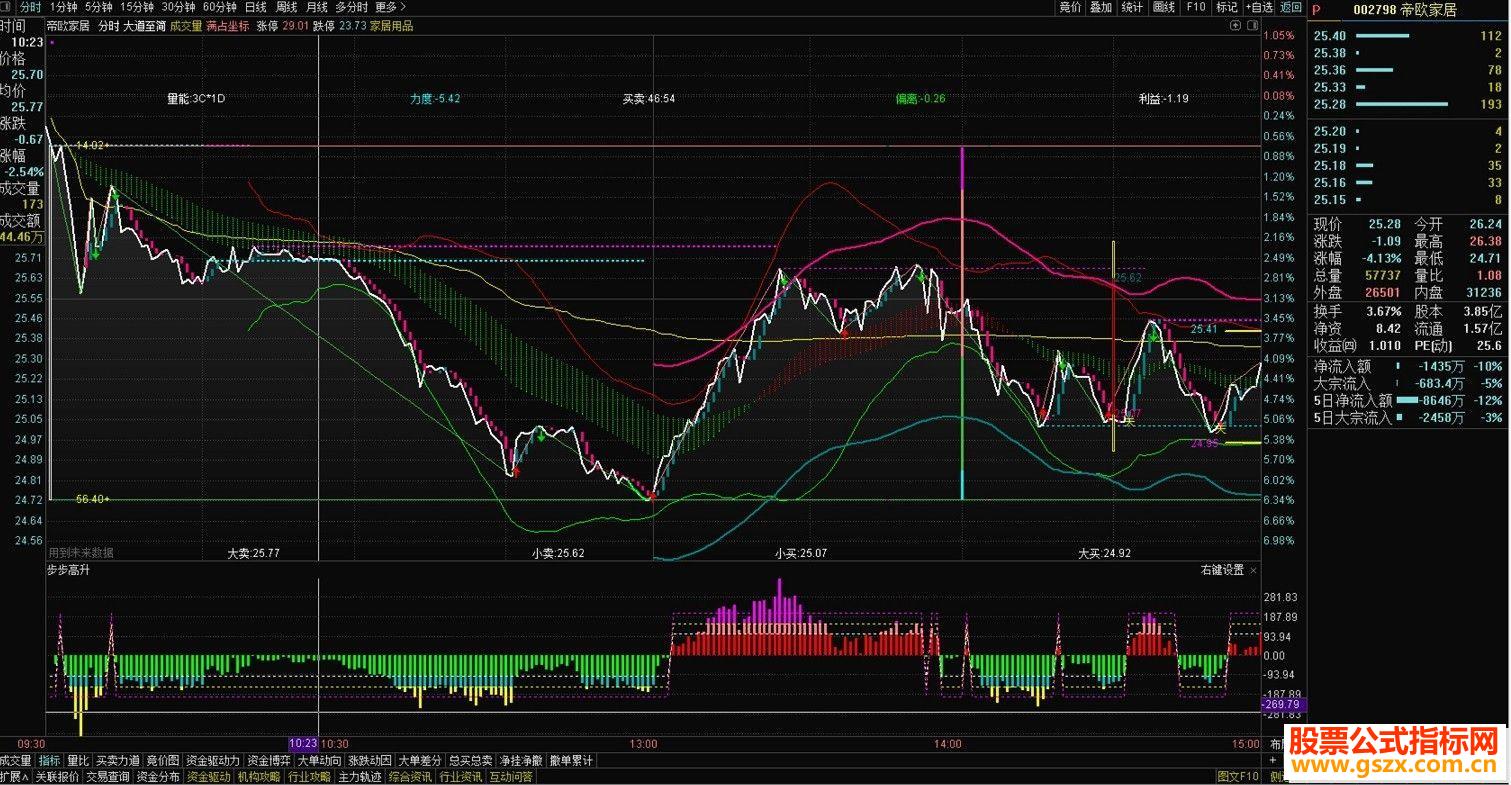Open the 资金分布 tab
The height and width of the screenshot is (785, 1511).
click(158, 776)
